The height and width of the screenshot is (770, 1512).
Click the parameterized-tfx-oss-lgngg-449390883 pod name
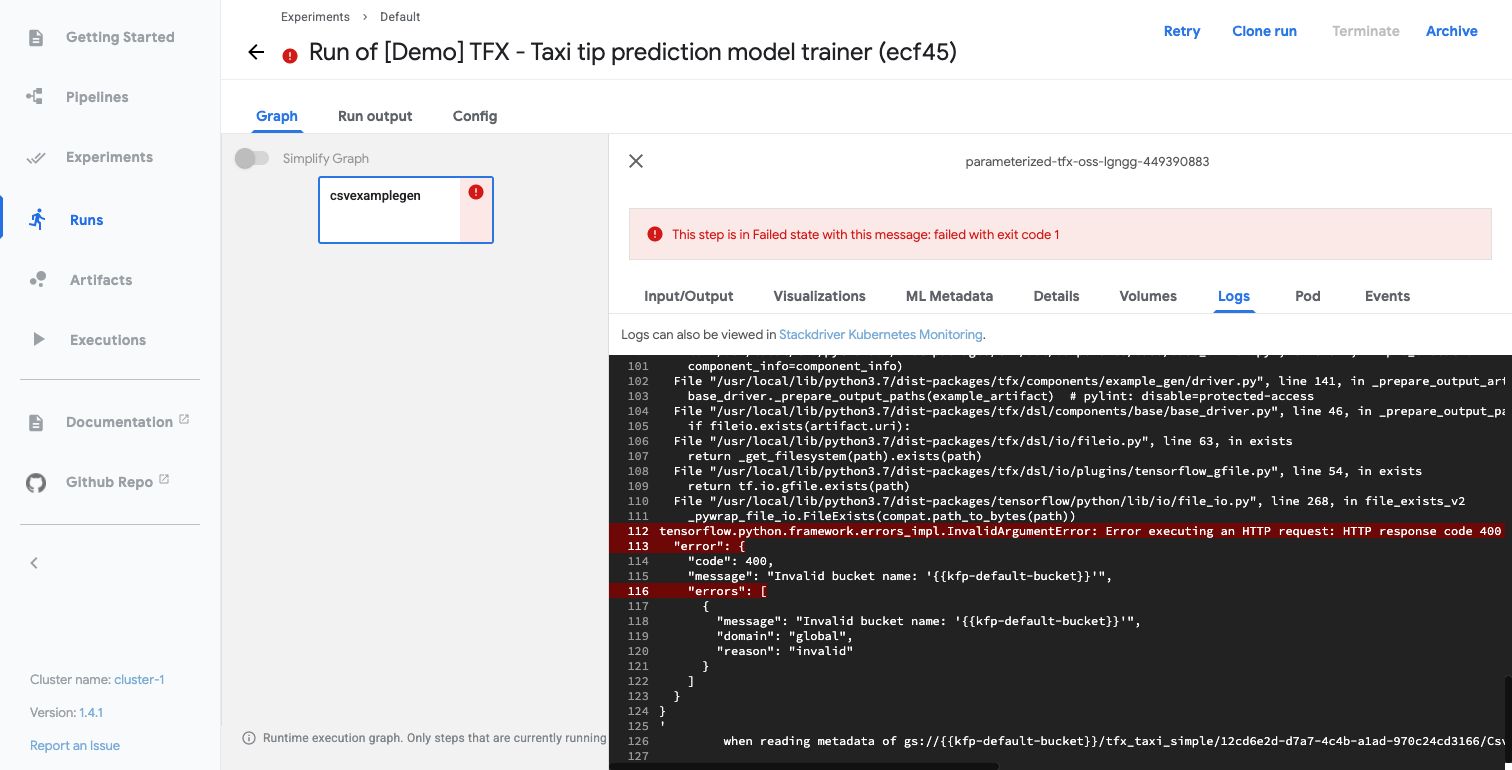click(x=1087, y=161)
